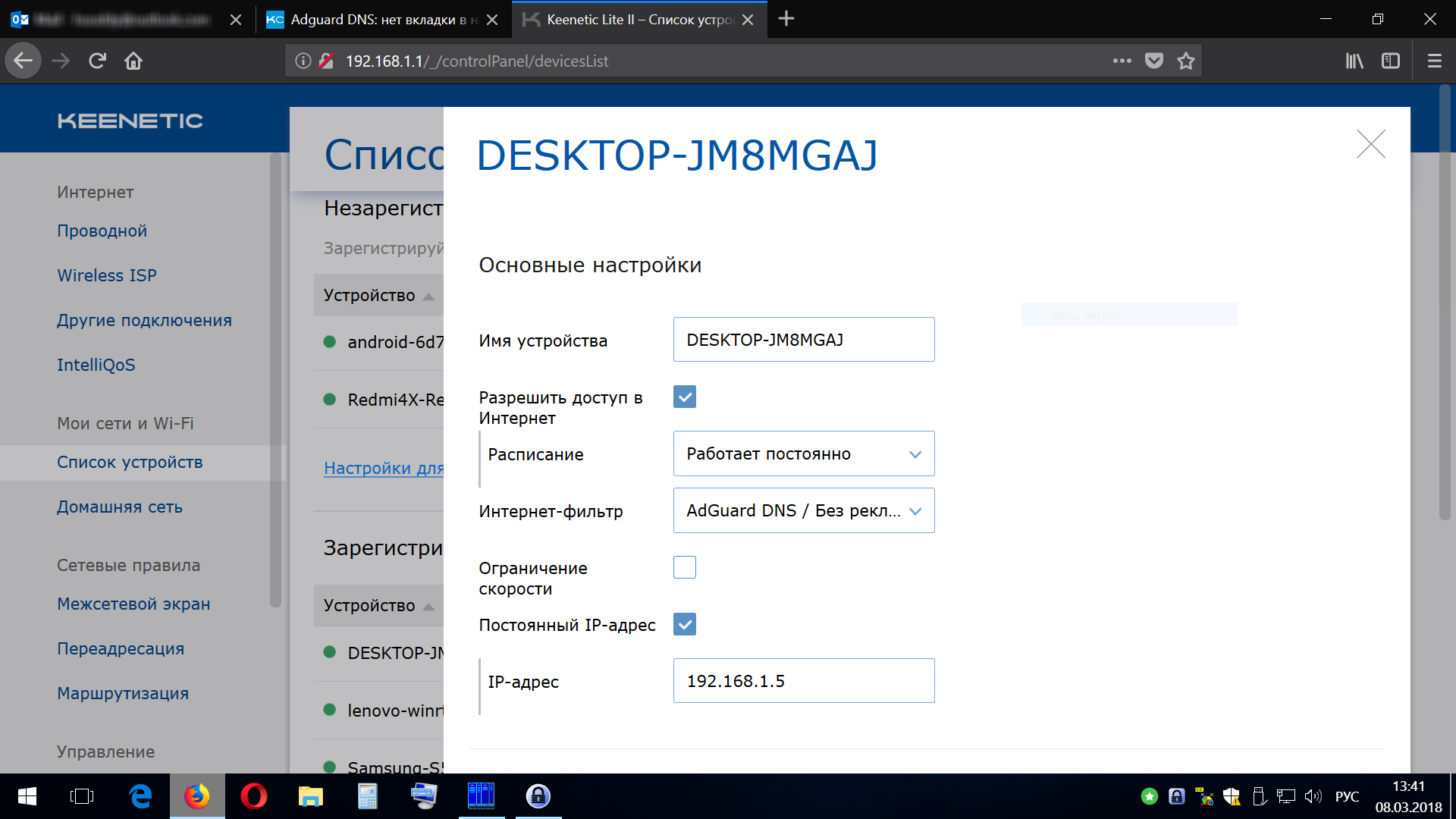Open Домашняя сеть page

click(x=120, y=507)
